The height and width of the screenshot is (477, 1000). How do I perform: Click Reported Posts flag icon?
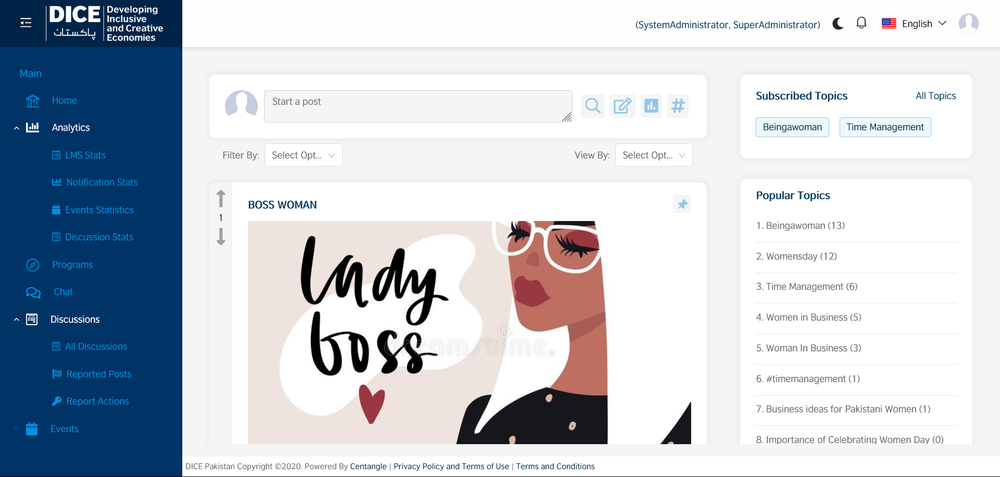[x=56, y=374]
